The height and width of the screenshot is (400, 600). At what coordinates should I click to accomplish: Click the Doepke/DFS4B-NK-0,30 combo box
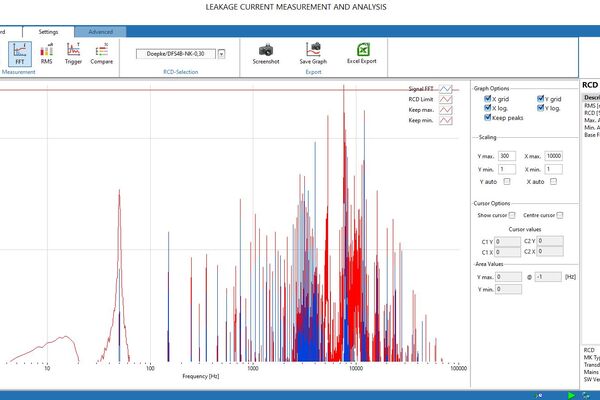click(x=176, y=54)
